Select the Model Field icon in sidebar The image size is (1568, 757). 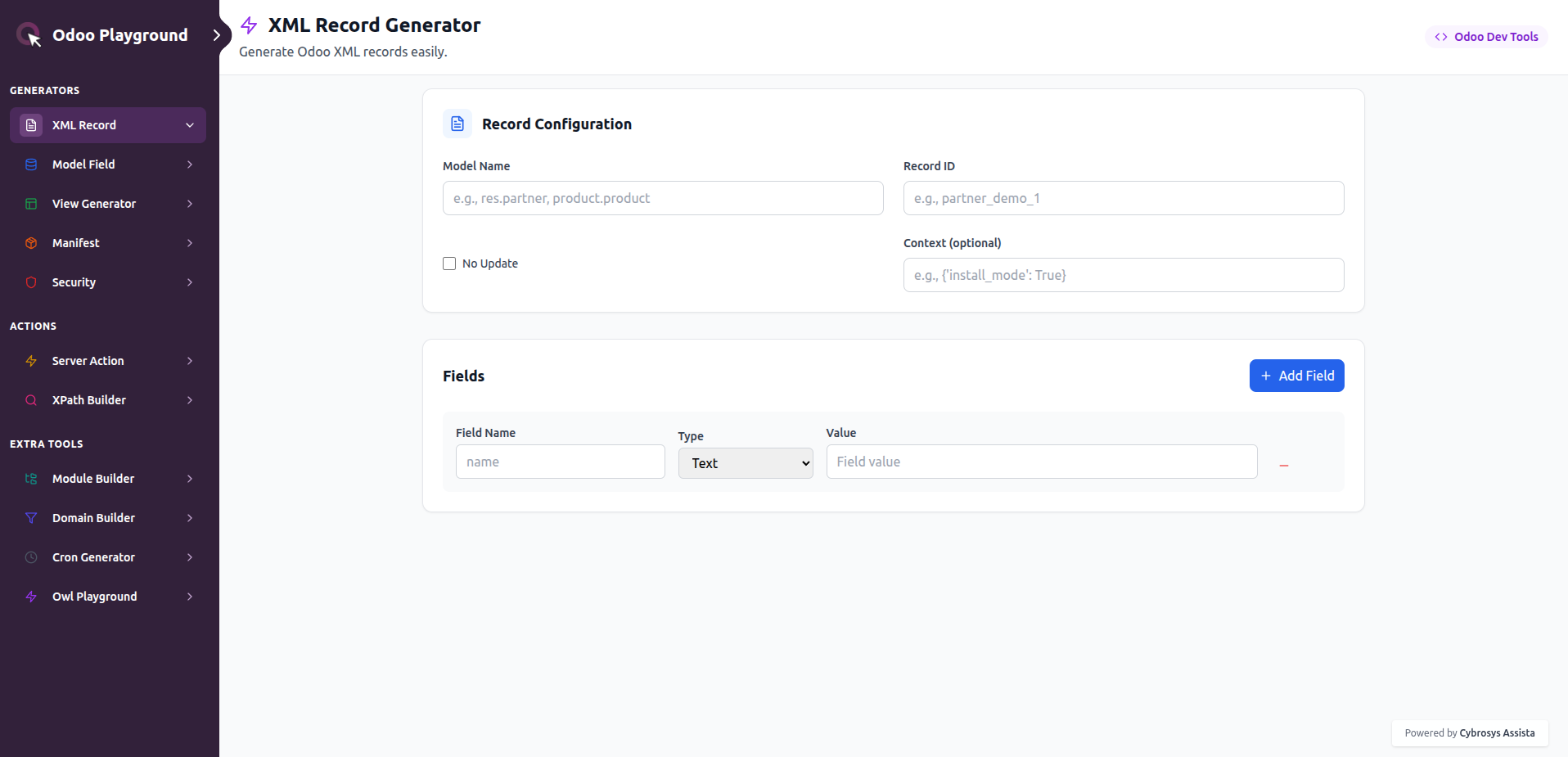[30, 164]
